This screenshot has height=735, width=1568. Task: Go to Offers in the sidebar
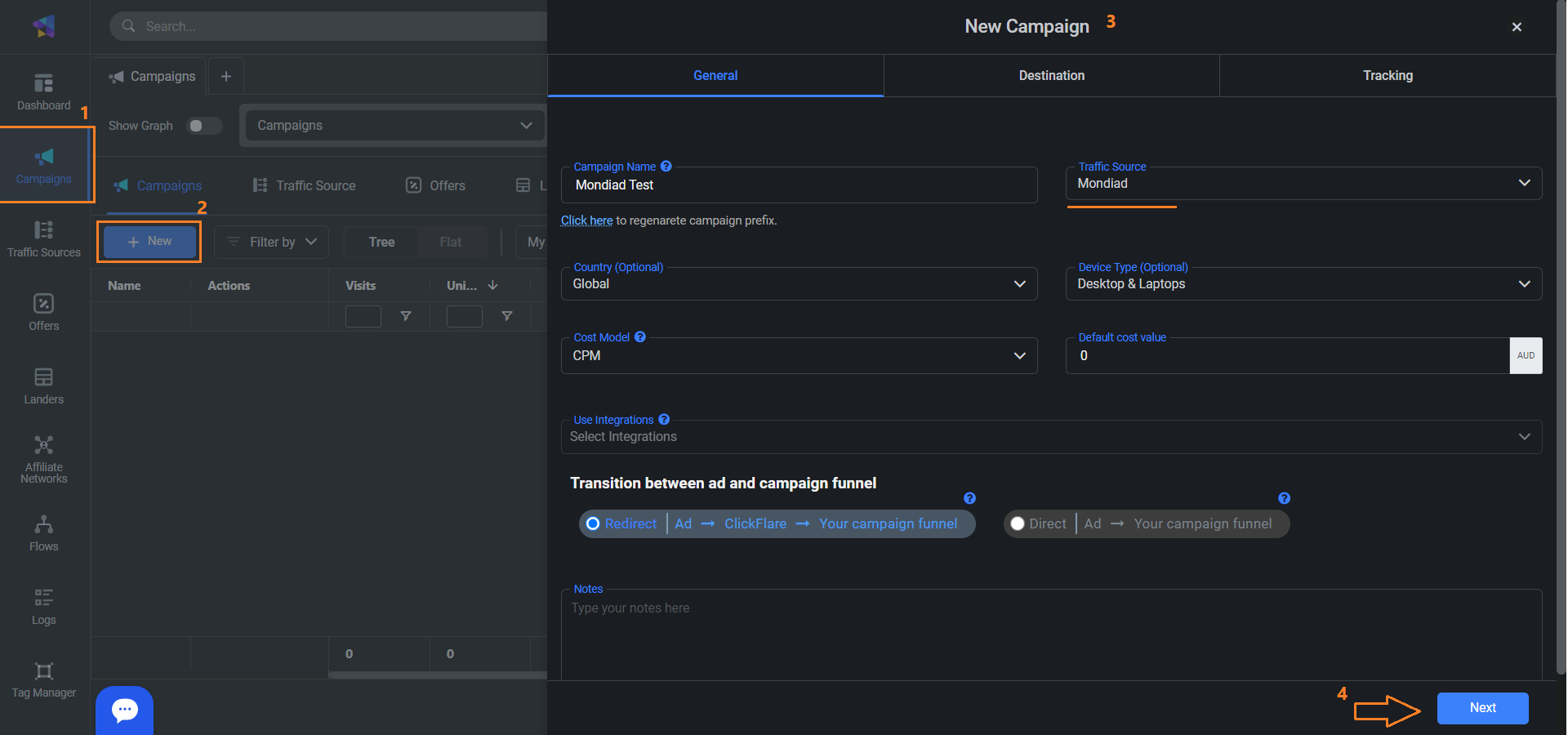pyautogui.click(x=44, y=312)
